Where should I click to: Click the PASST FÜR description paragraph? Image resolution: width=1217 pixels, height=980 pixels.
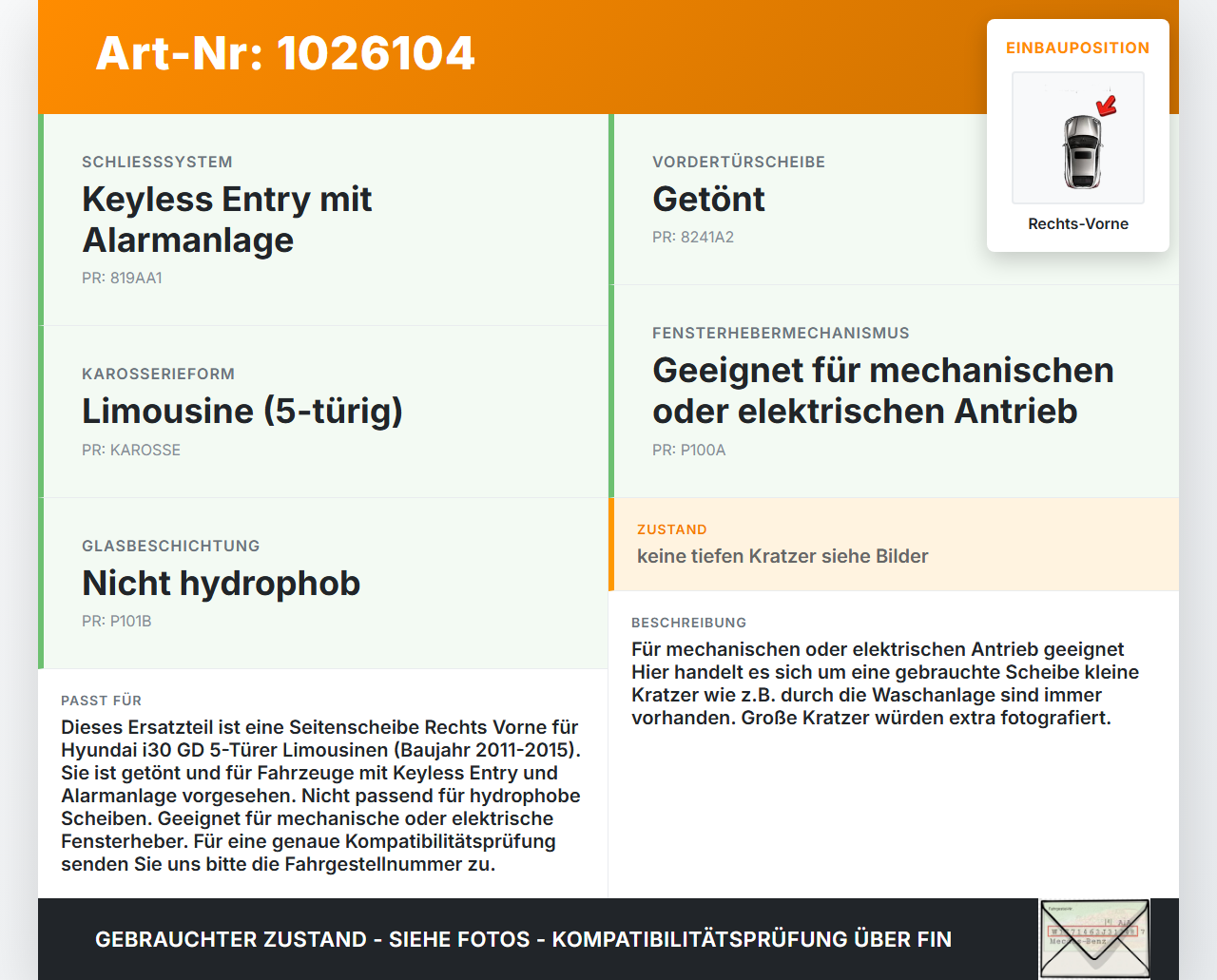coord(321,796)
